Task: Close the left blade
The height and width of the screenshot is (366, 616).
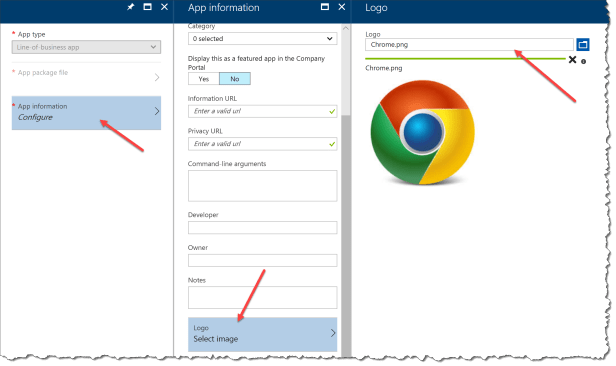Action: [x=164, y=7]
